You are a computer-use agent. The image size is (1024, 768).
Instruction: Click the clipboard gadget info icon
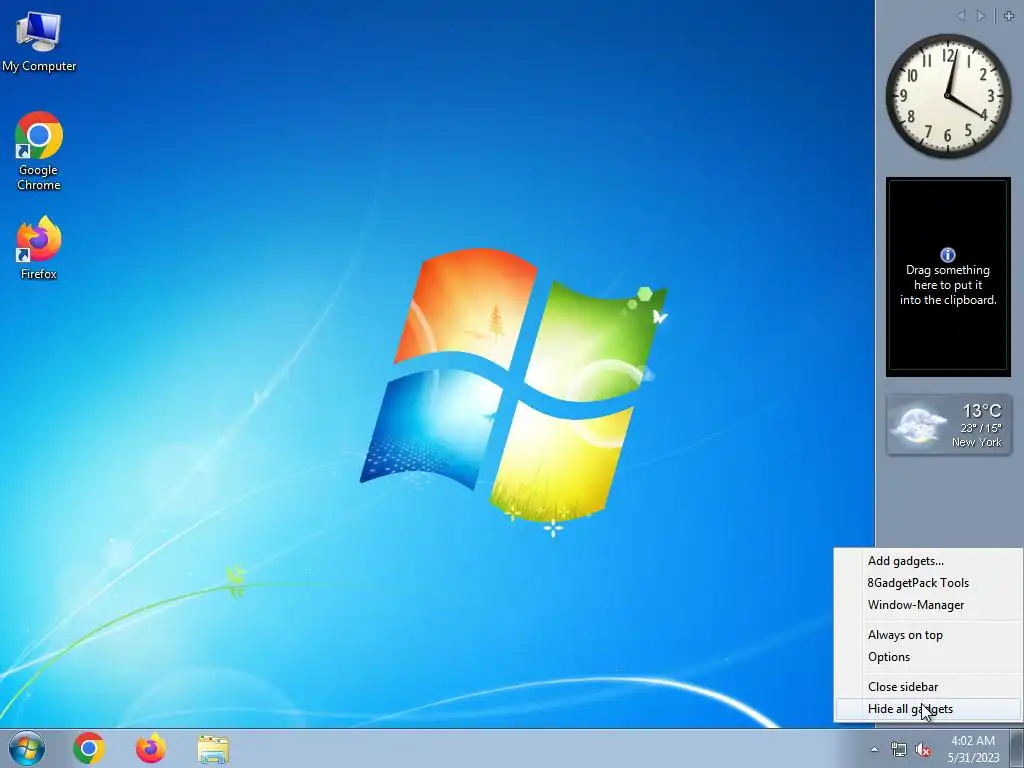[x=948, y=255]
